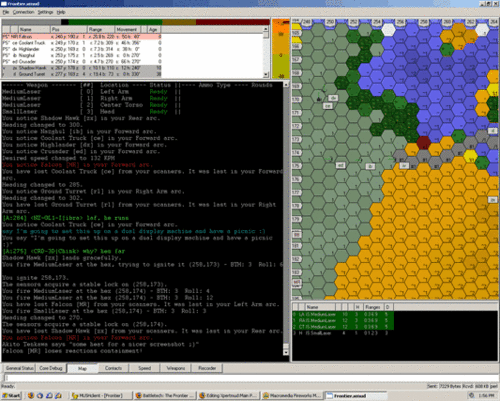Click the dark red hex on map

point(424,142)
